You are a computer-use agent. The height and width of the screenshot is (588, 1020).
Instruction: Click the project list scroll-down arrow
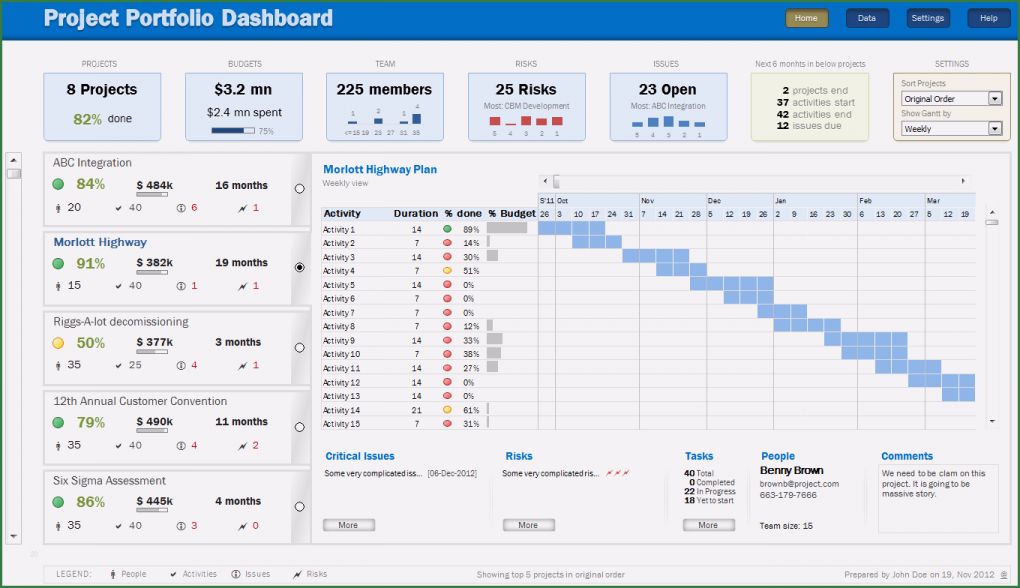tap(13, 537)
